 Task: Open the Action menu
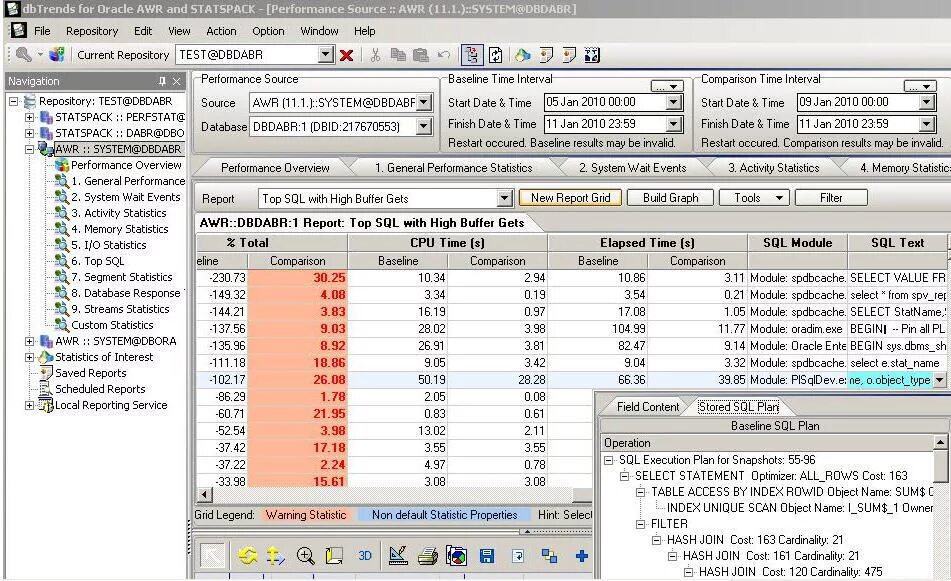tap(221, 31)
